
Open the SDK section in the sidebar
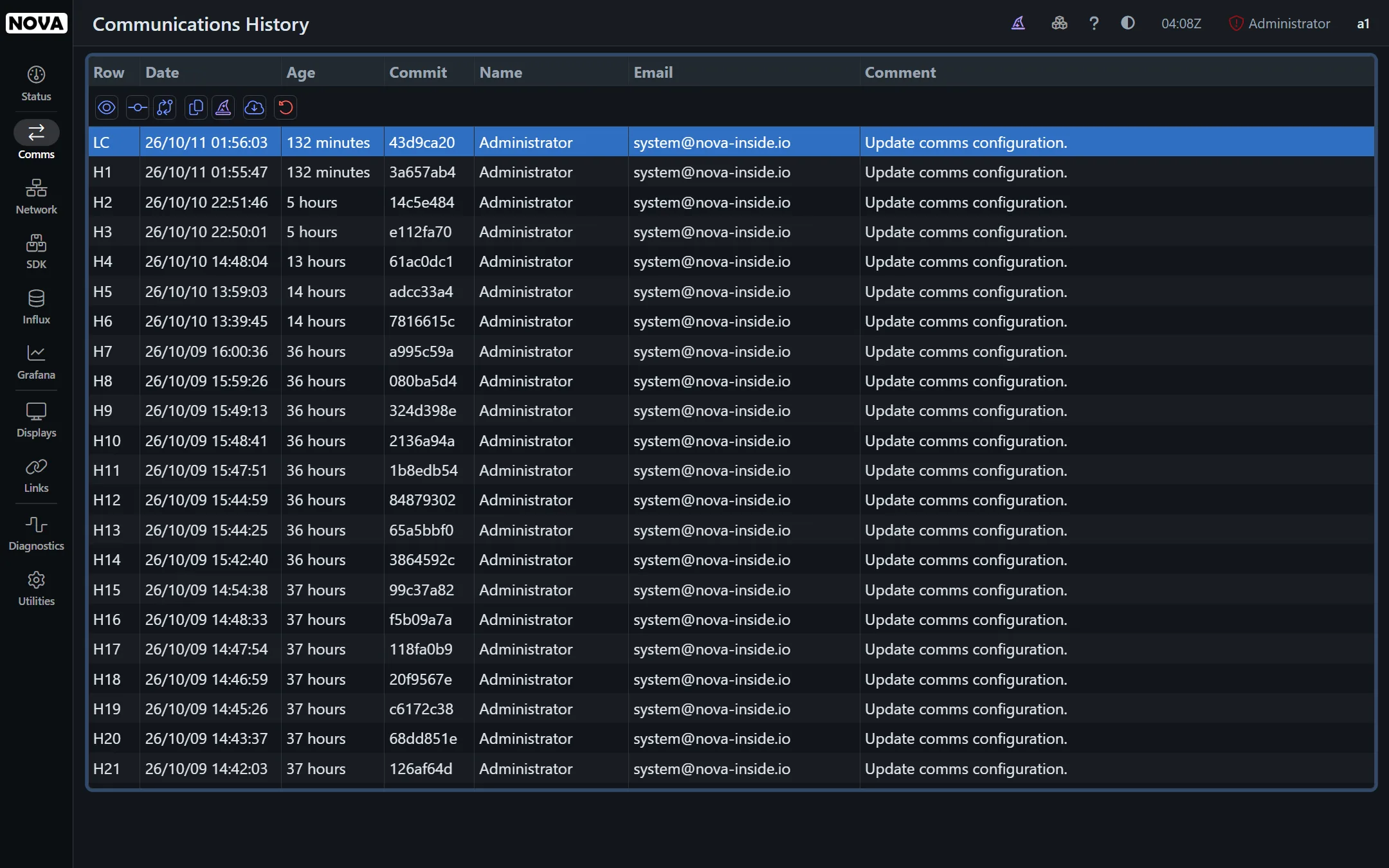pos(36,251)
